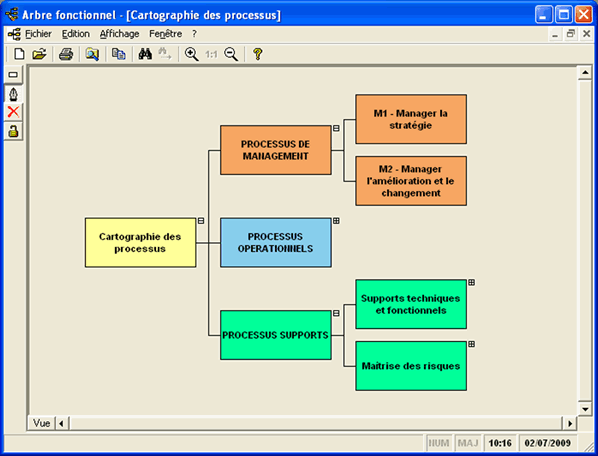Image resolution: width=598 pixels, height=456 pixels.
Task: Open a file with the folder icon
Action: [39, 54]
